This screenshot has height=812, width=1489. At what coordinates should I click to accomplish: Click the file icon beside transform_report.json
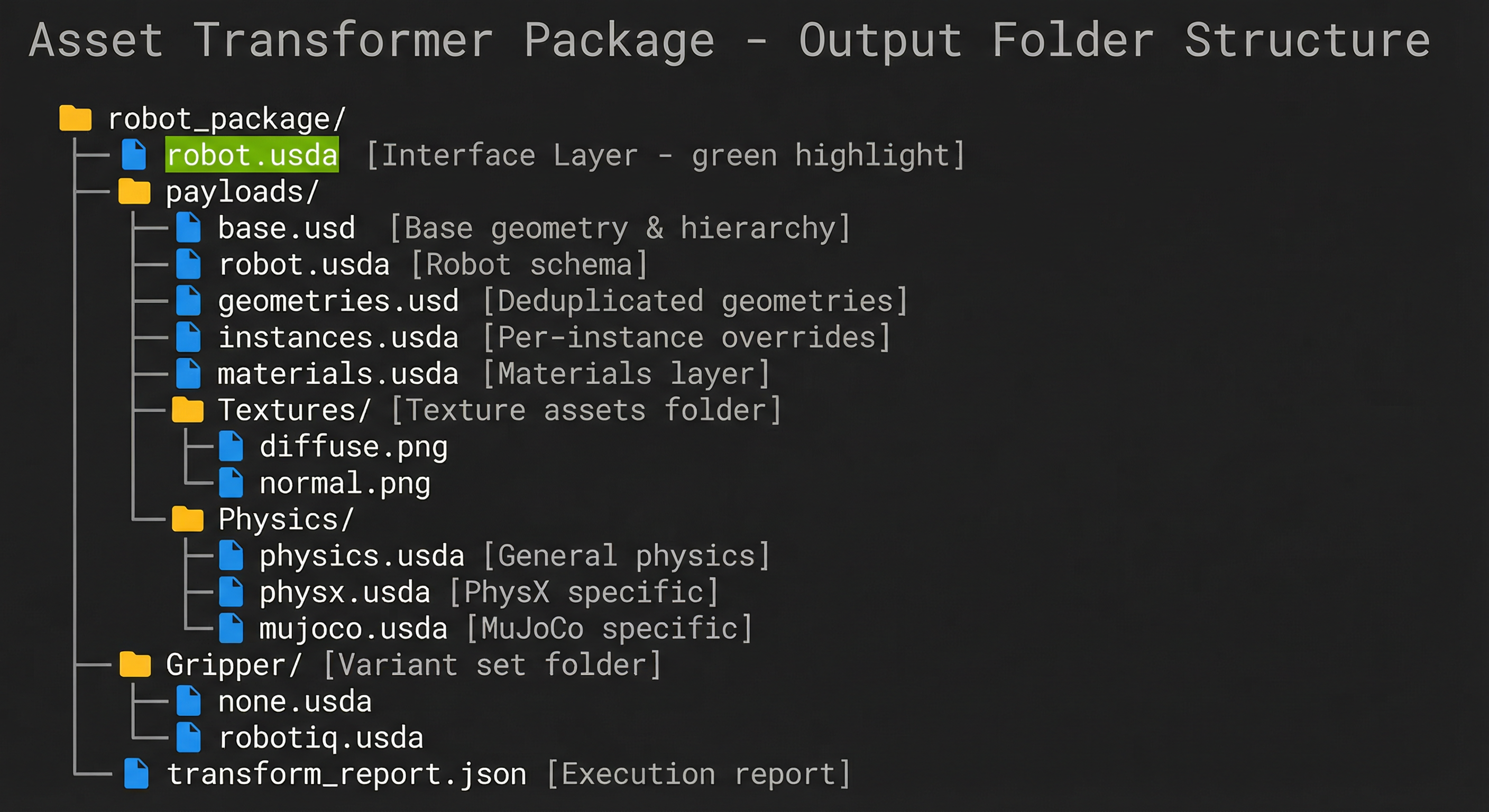click(136, 774)
